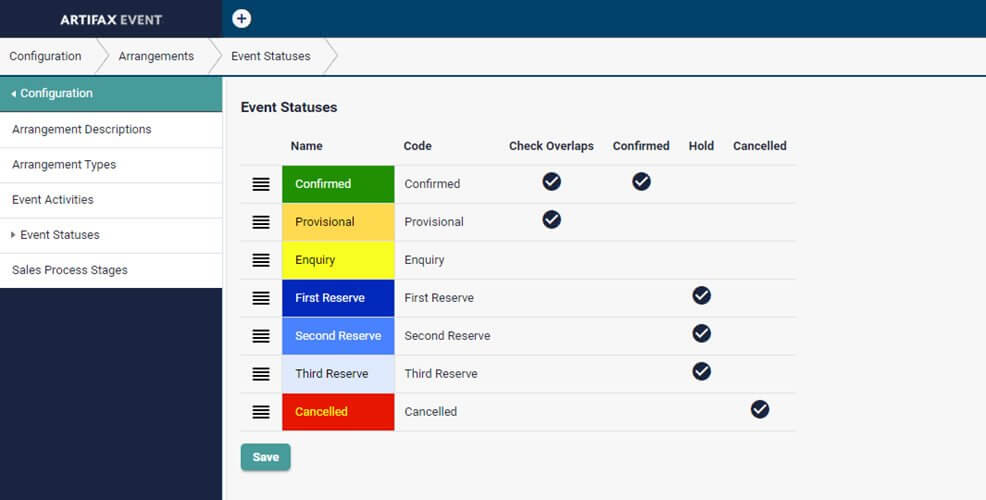Click the plus add icon in top bar
The height and width of the screenshot is (500, 986).
241,19
